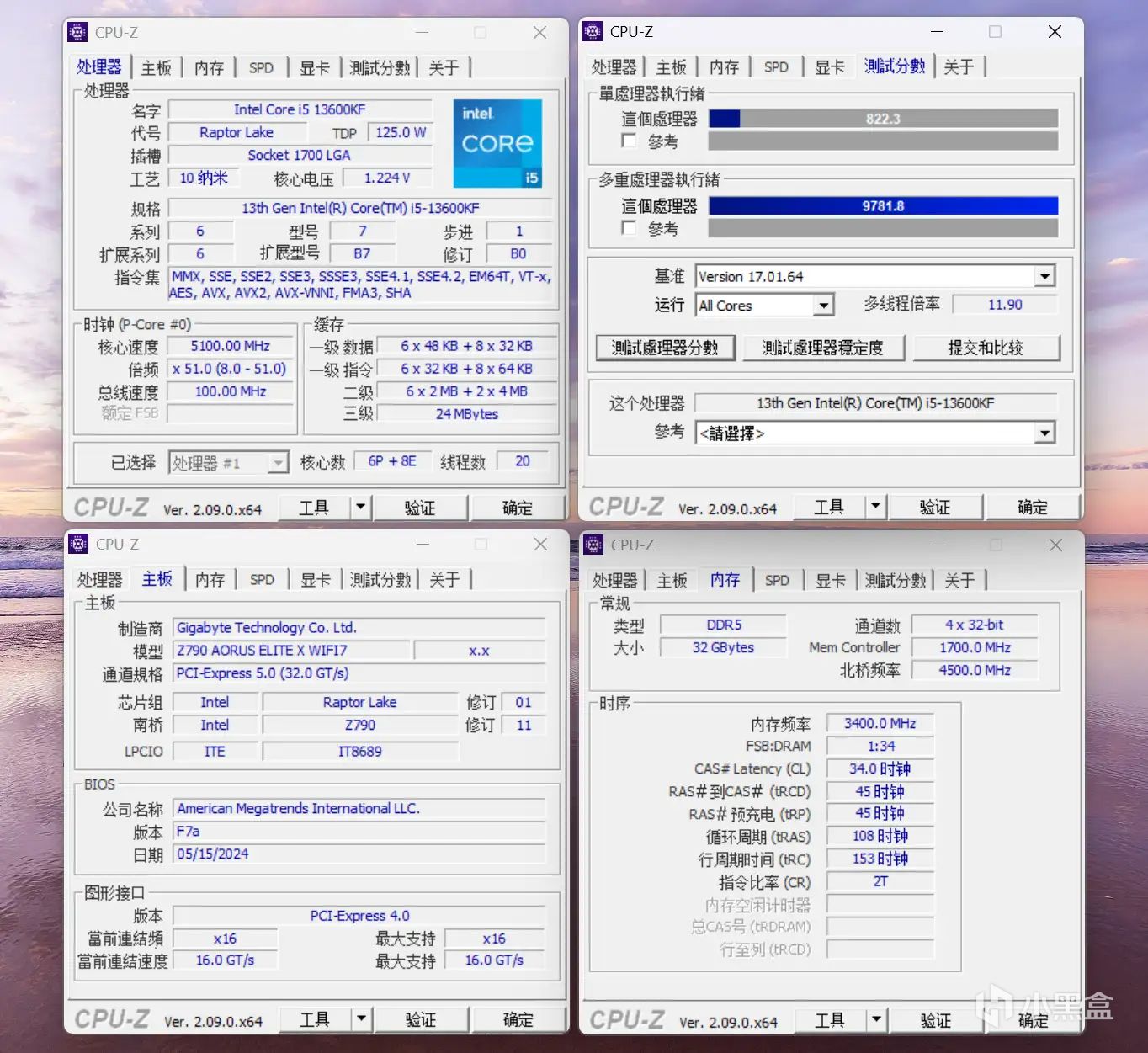This screenshot has height=1053, width=1148.
Task: Click CPU-Z app icon in benchmark window title bar
Action: point(593,31)
